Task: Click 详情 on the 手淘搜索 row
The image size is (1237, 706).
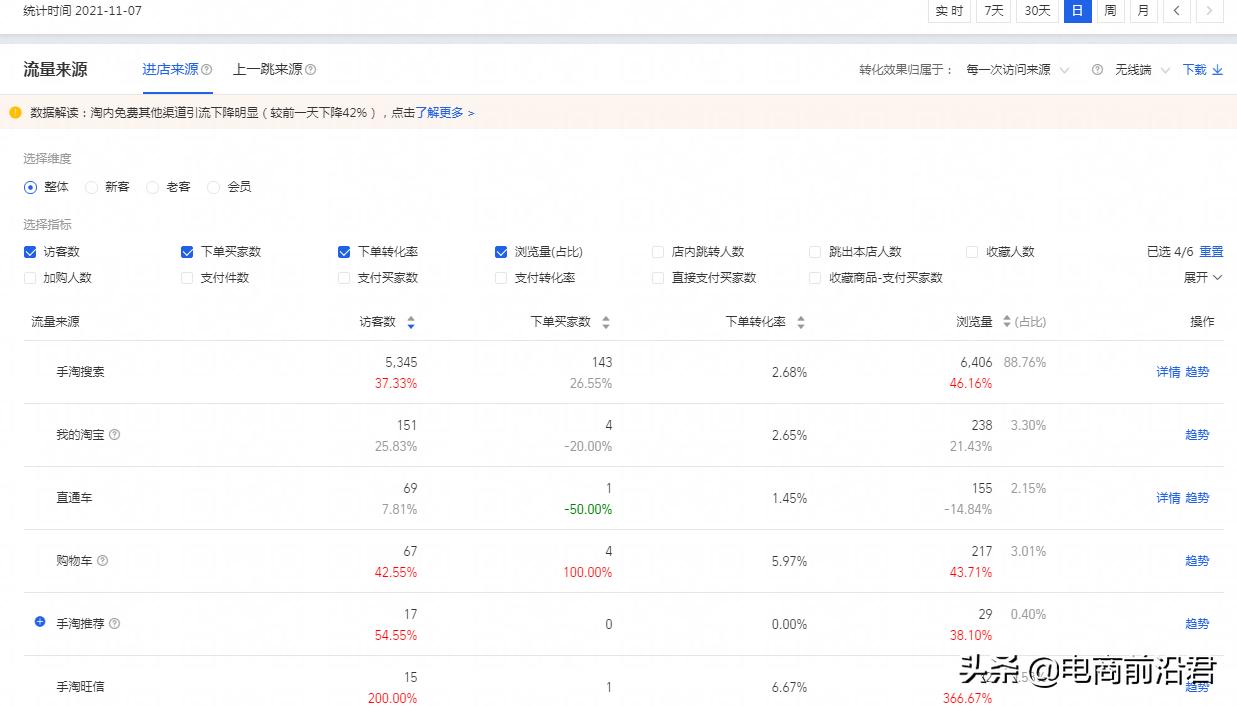Action: pos(1167,371)
